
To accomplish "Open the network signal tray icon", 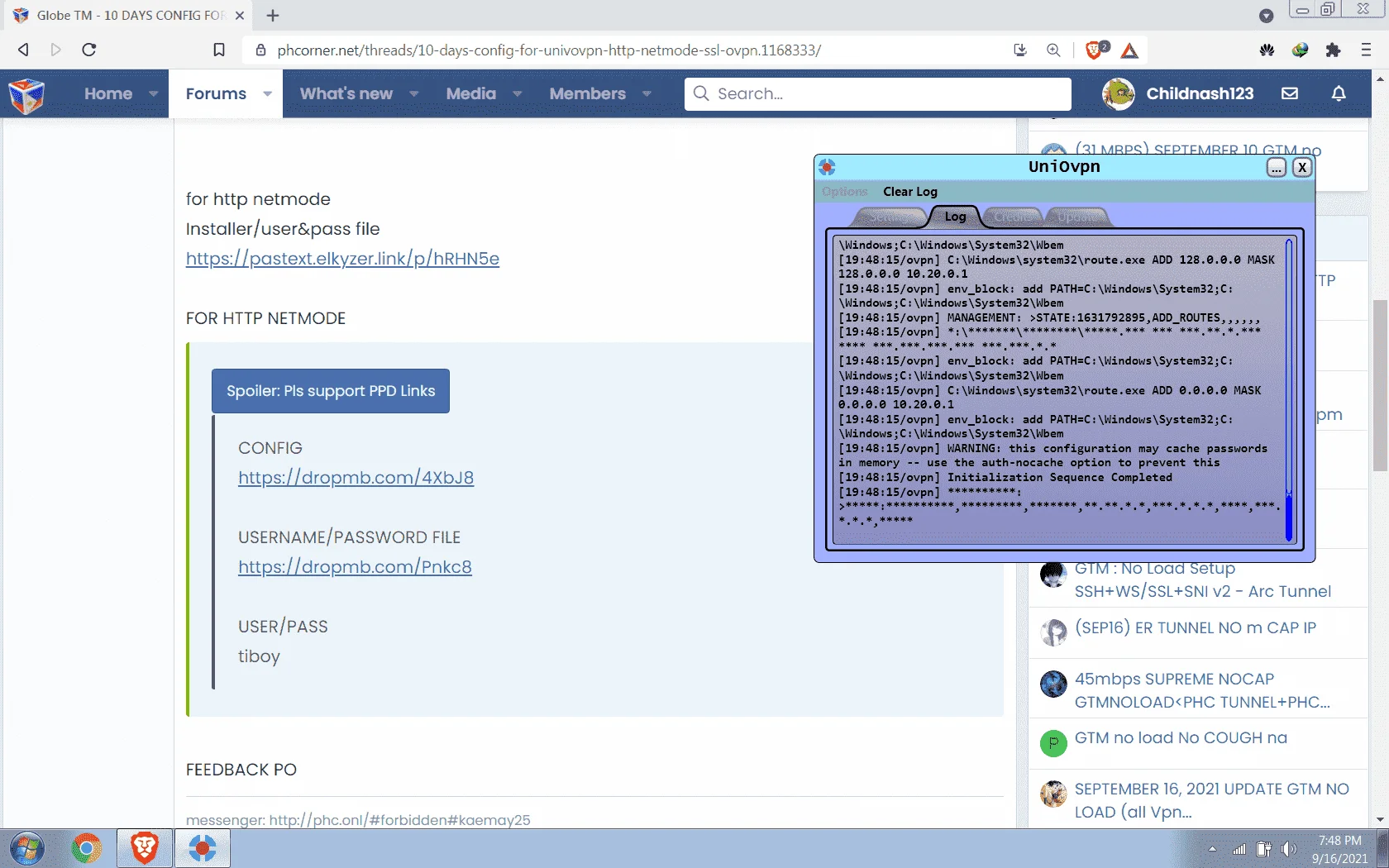I will [1239, 849].
